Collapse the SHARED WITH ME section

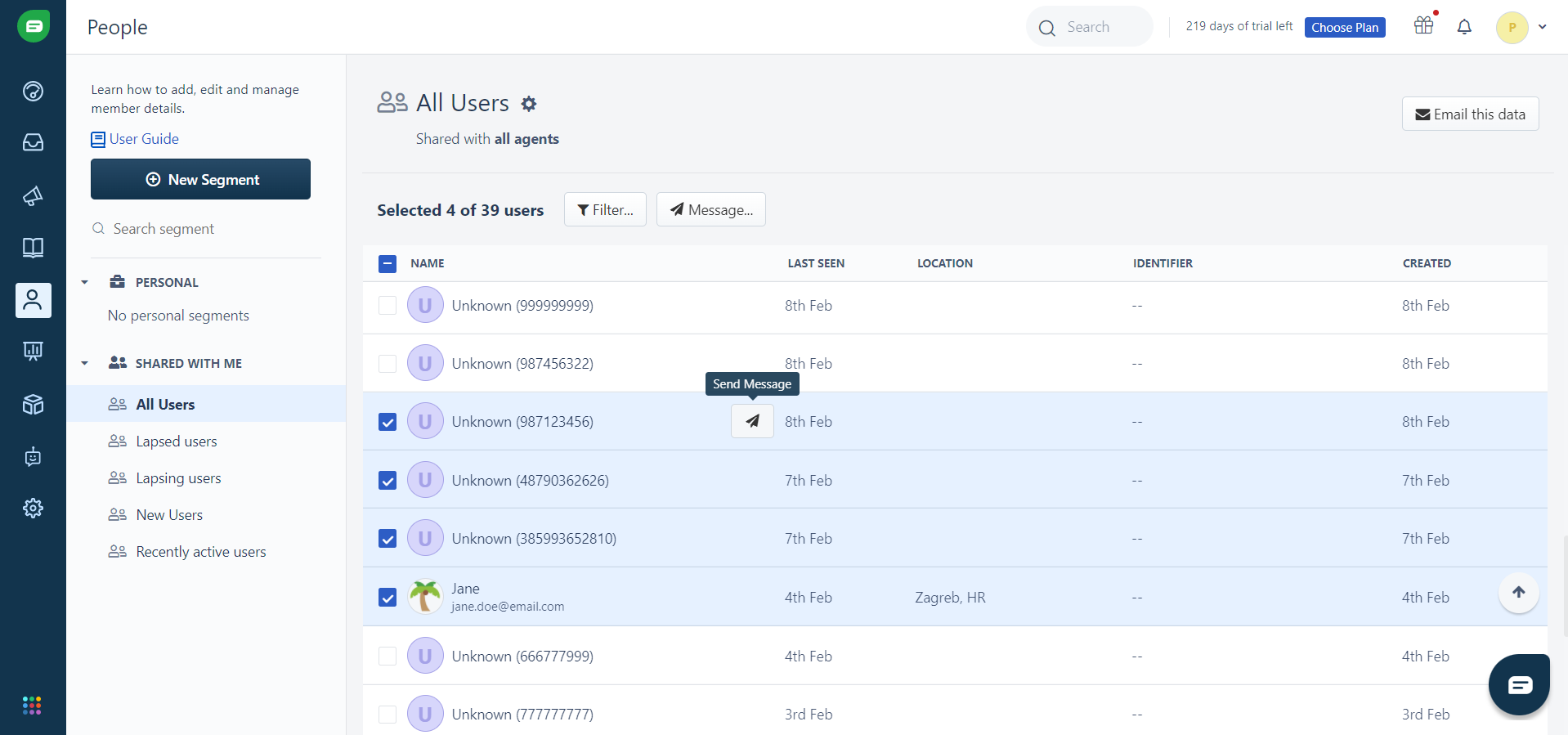(x=85, y=364)
